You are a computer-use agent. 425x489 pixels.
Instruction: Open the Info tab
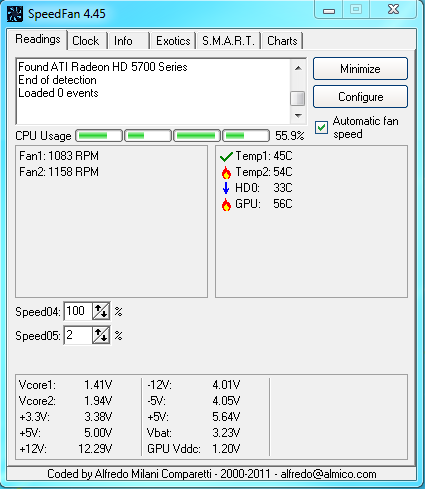(123, 41)
